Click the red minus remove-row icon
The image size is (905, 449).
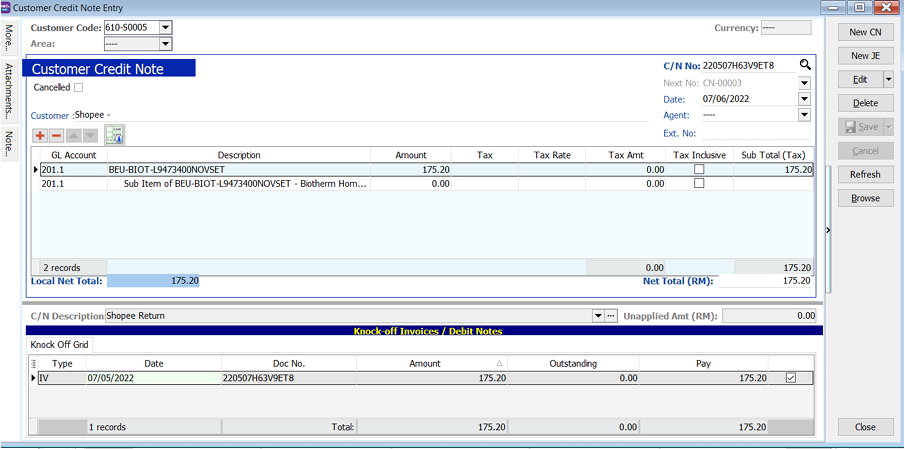(x=57, y=135)
